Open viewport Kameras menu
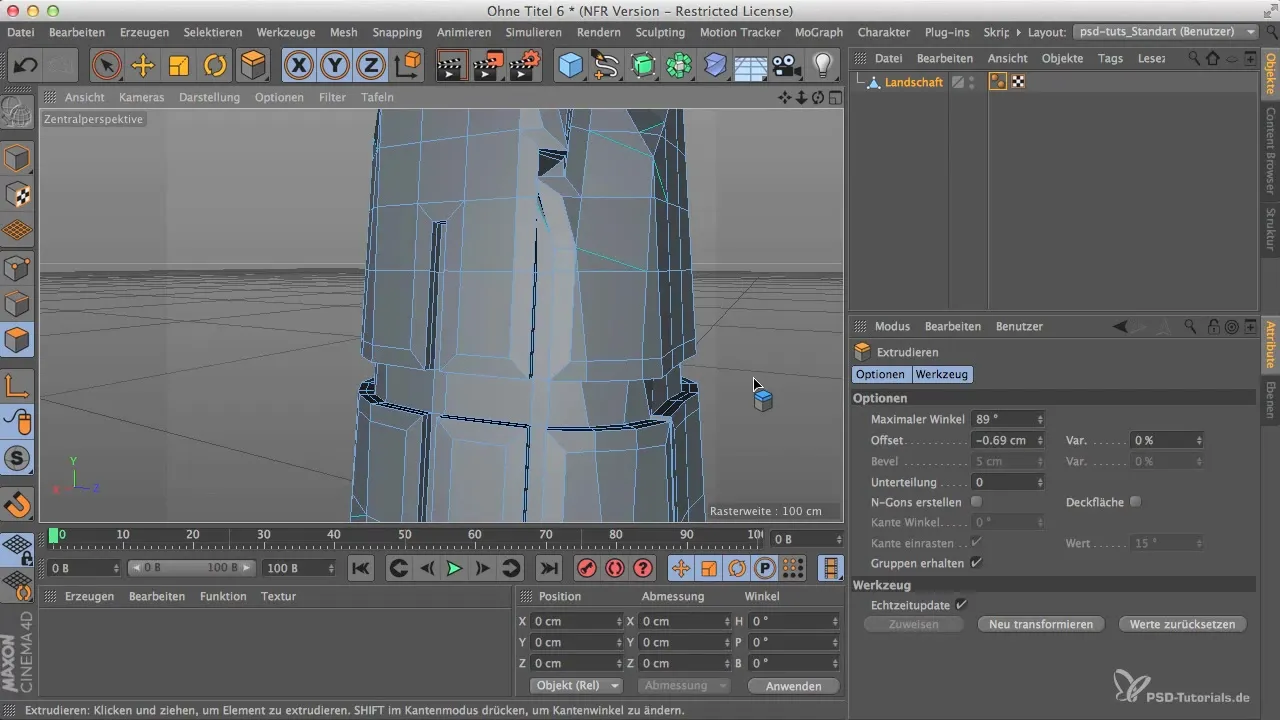The image size is (1280, 720). coord(141,97)
